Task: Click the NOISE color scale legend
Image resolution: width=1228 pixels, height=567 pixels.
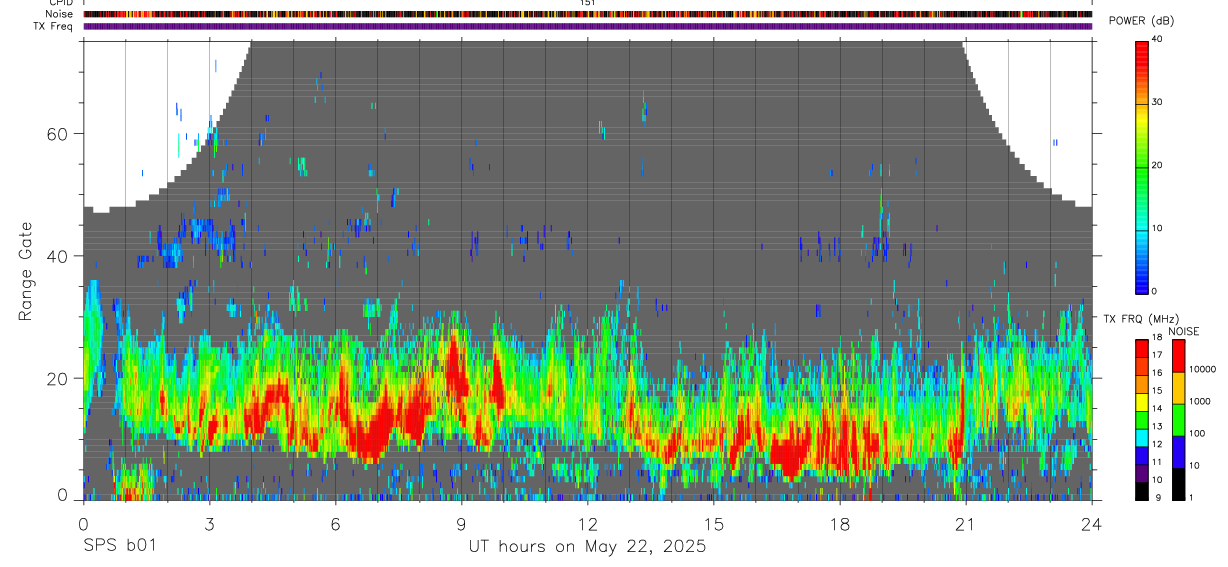Action: 1177,420
